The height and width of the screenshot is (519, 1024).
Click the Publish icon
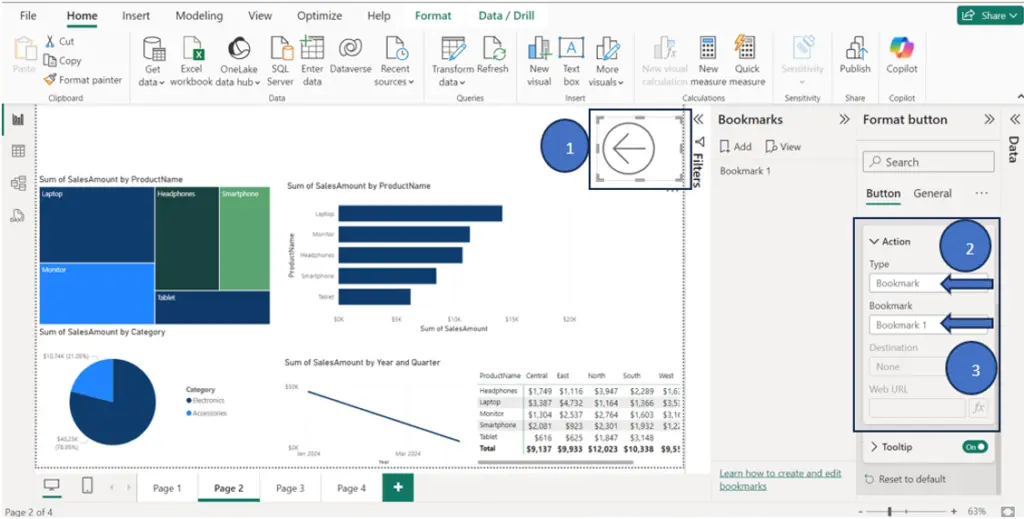[855, 55]
